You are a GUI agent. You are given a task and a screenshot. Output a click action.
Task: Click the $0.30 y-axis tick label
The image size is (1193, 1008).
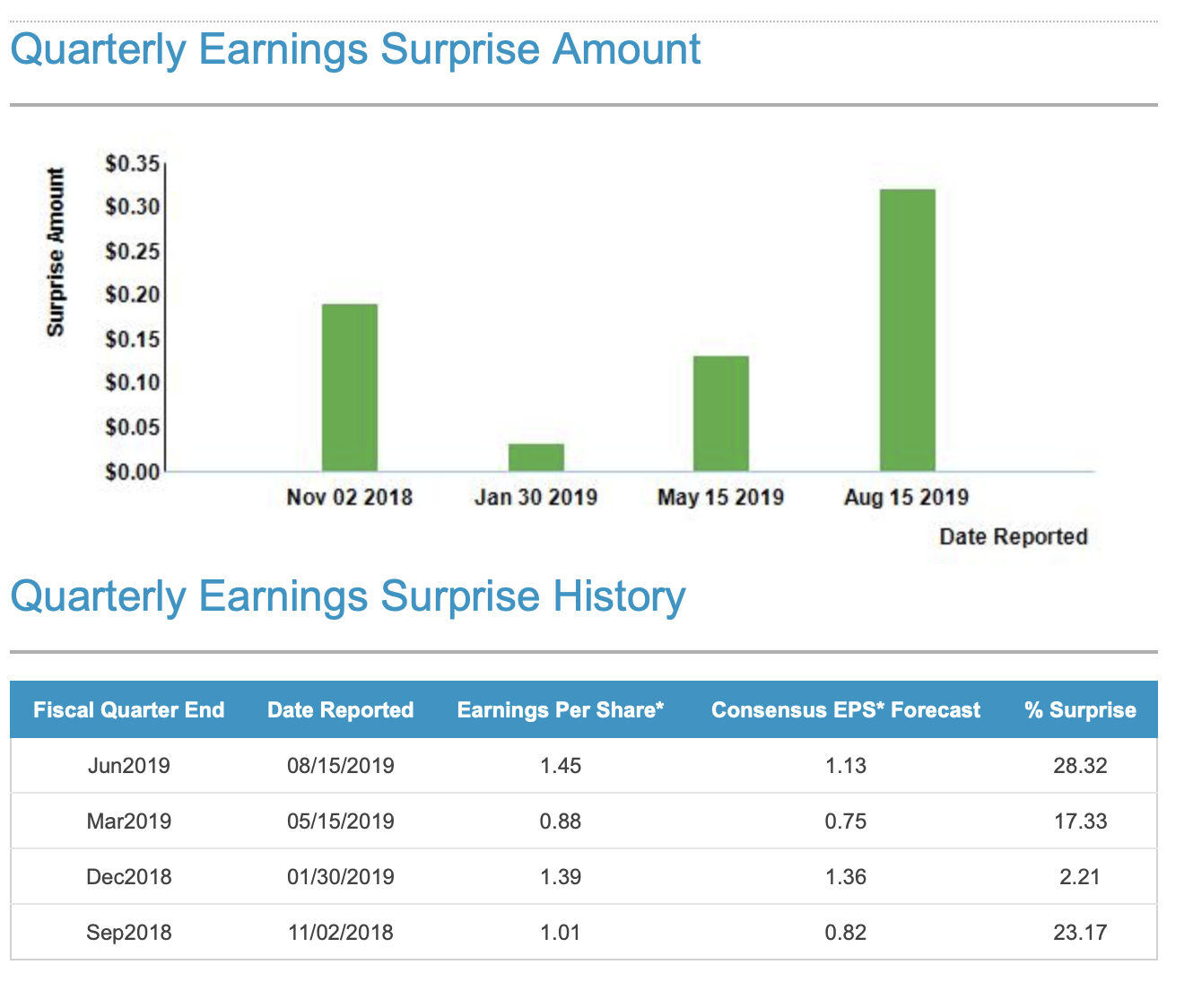133,207
